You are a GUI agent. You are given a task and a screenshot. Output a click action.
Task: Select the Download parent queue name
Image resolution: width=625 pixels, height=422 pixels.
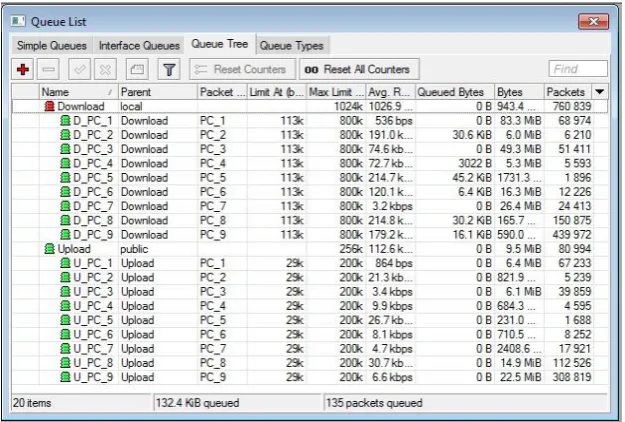81,106
